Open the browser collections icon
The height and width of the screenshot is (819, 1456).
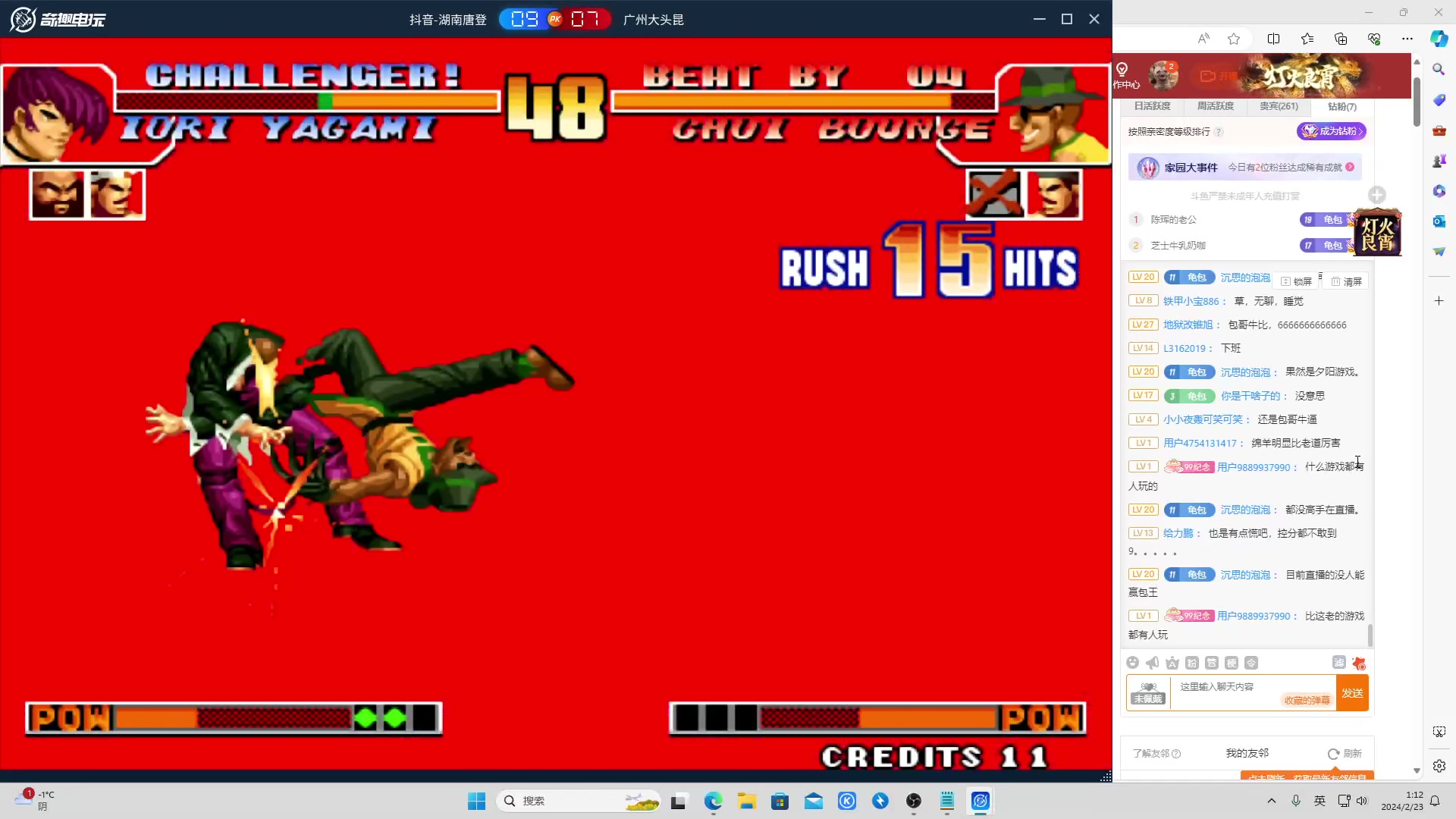[x=1341, y=39]
